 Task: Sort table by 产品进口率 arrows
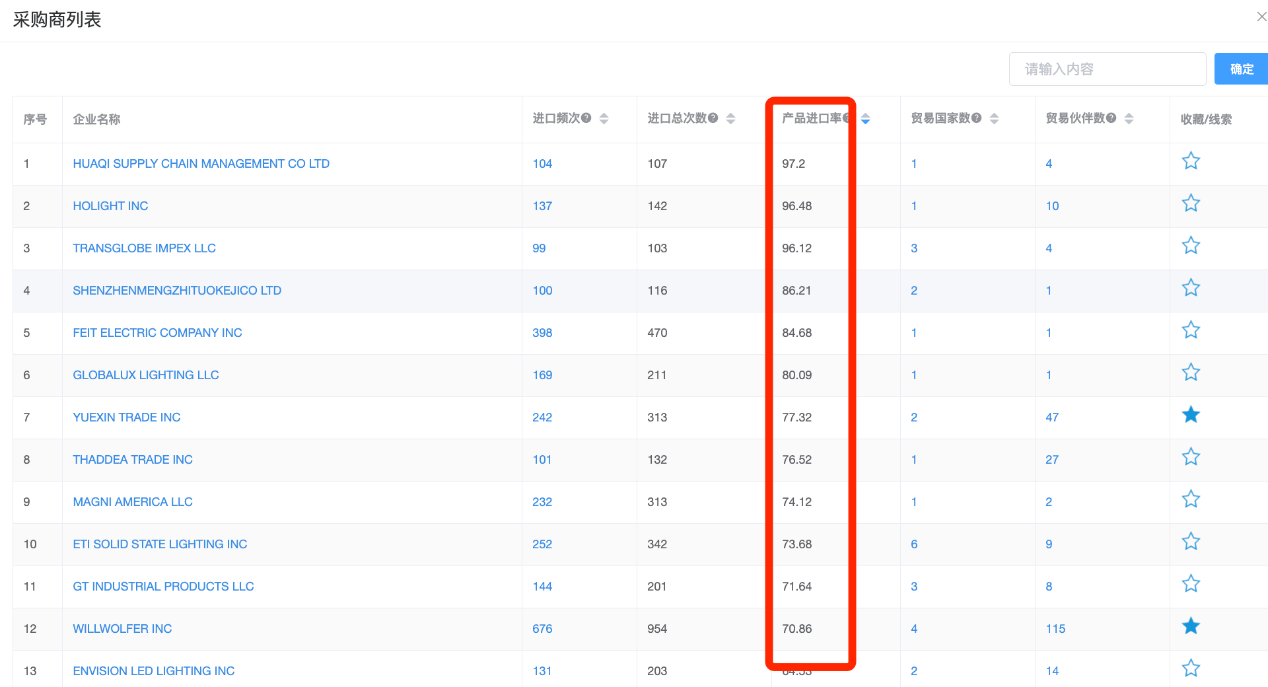coord(865,119)
